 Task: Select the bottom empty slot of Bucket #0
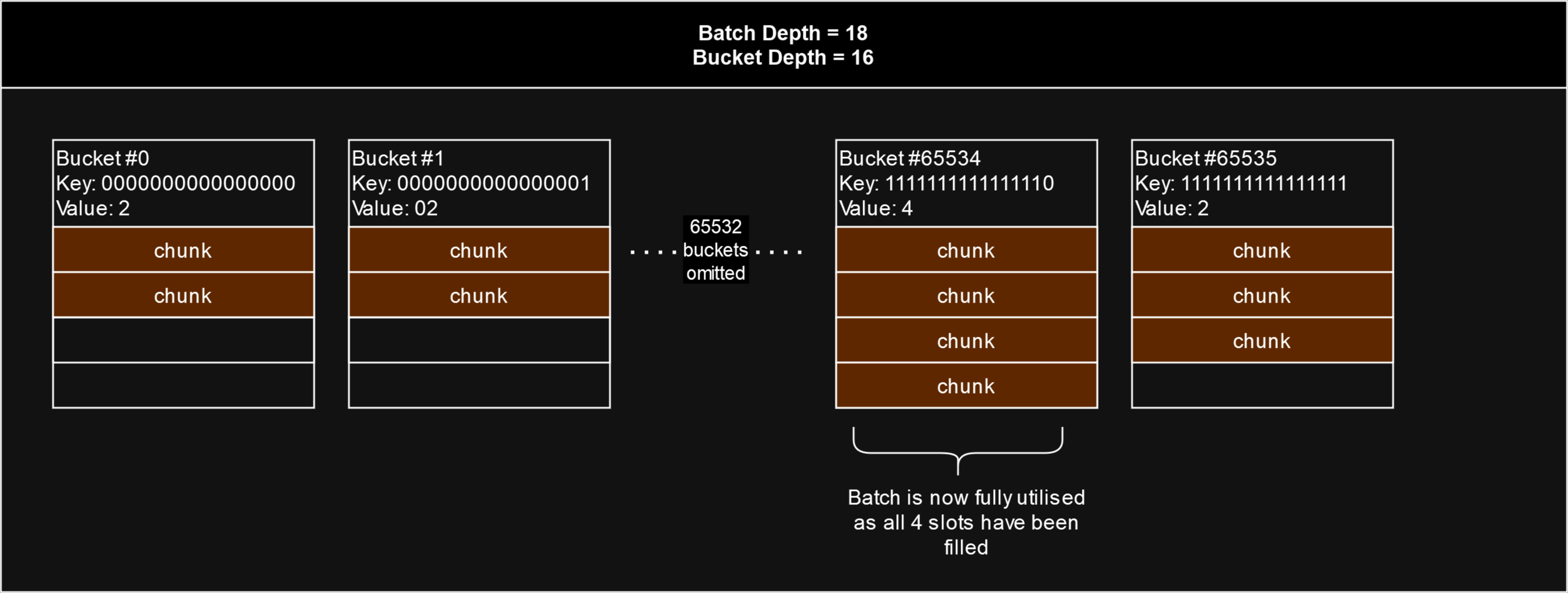183,385
